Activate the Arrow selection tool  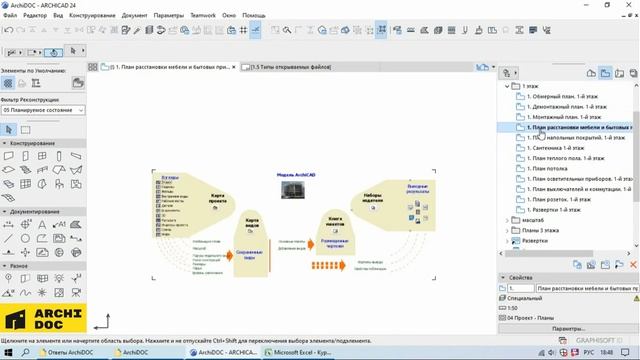click(x=9, y=130)
